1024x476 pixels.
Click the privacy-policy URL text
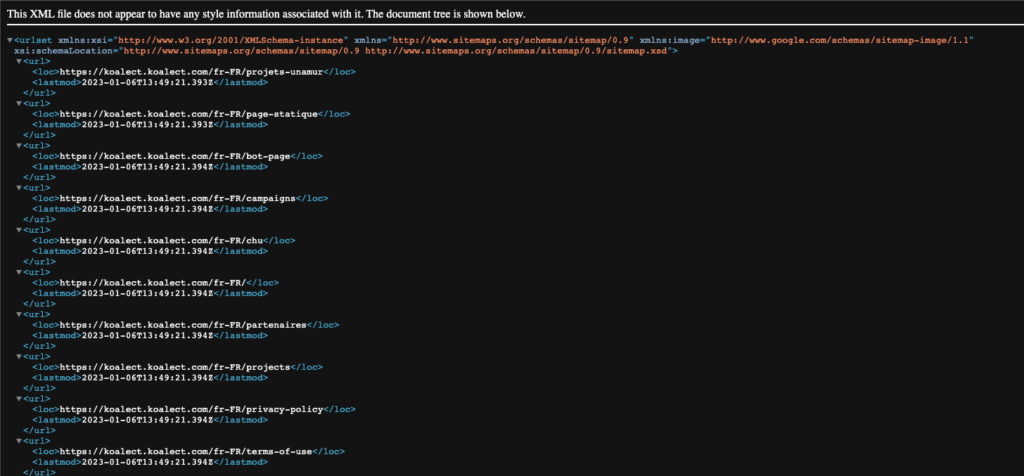tap(192, 408)
